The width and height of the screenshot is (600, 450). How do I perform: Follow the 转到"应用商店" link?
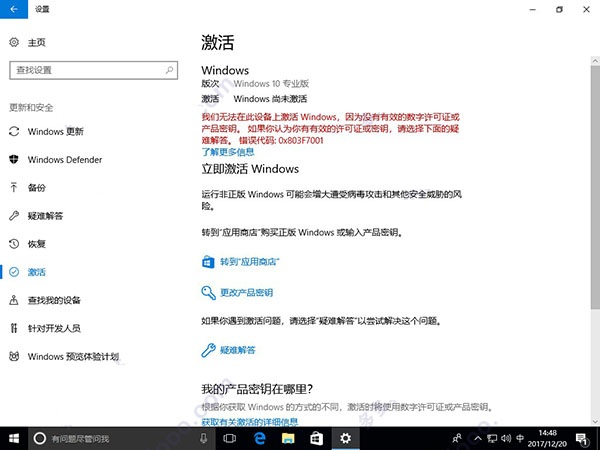249,262
